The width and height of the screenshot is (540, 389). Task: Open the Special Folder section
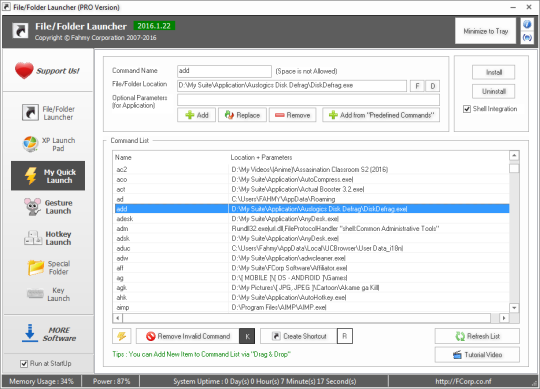coord(48,267)
